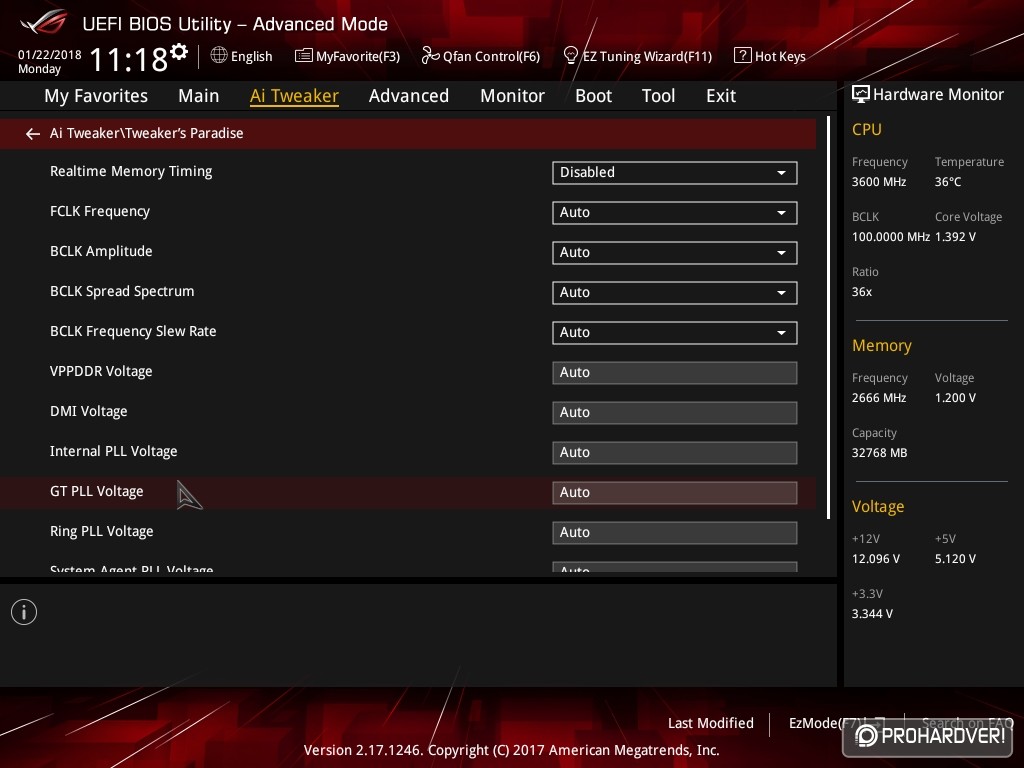The width and height of the screenshot is (1024, 768).
Task: Click the globe language icon
Action: (219, 56)
